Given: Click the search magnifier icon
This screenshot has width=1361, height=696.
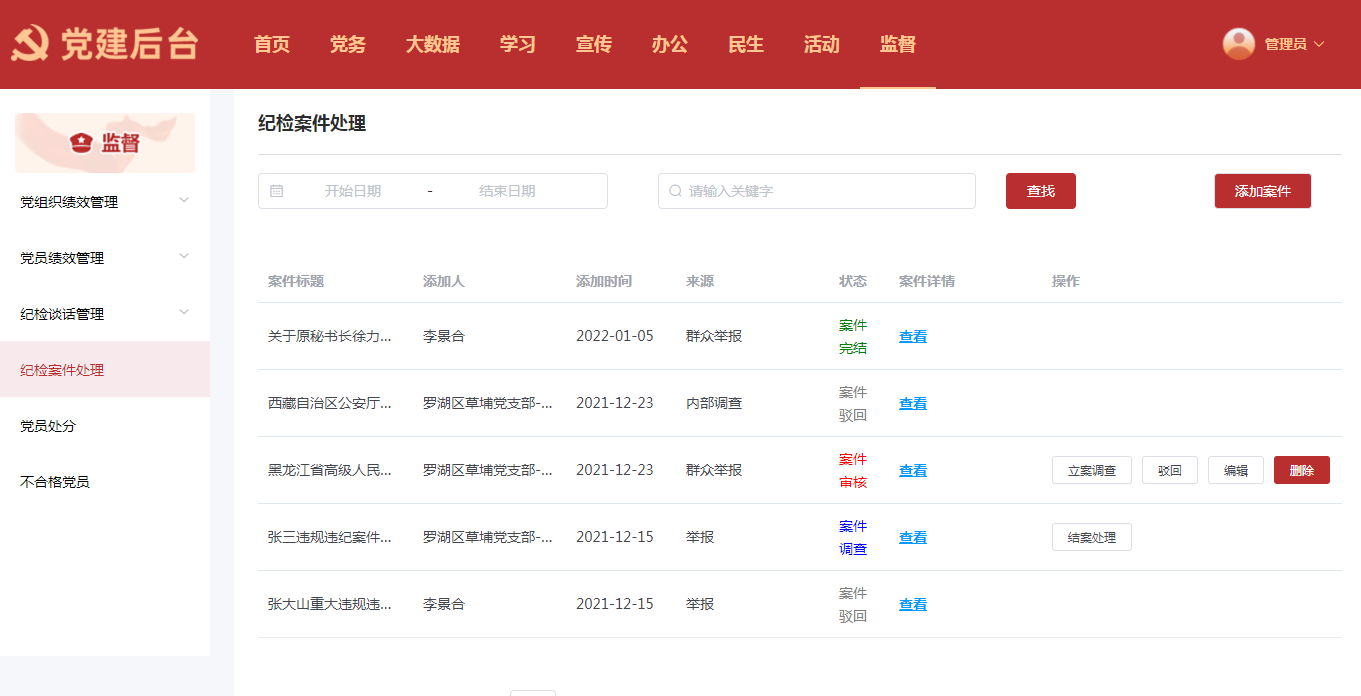Looking at the screenshot, I should pos(675,191).
